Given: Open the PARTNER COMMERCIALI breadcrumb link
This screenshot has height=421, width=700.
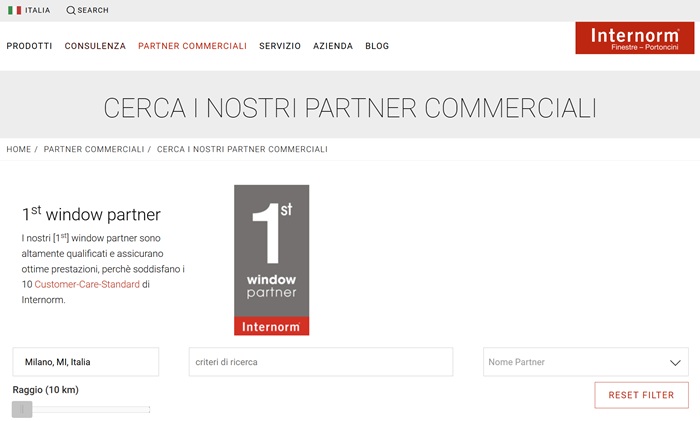Looking at the screenshot, I should point(94,149).
